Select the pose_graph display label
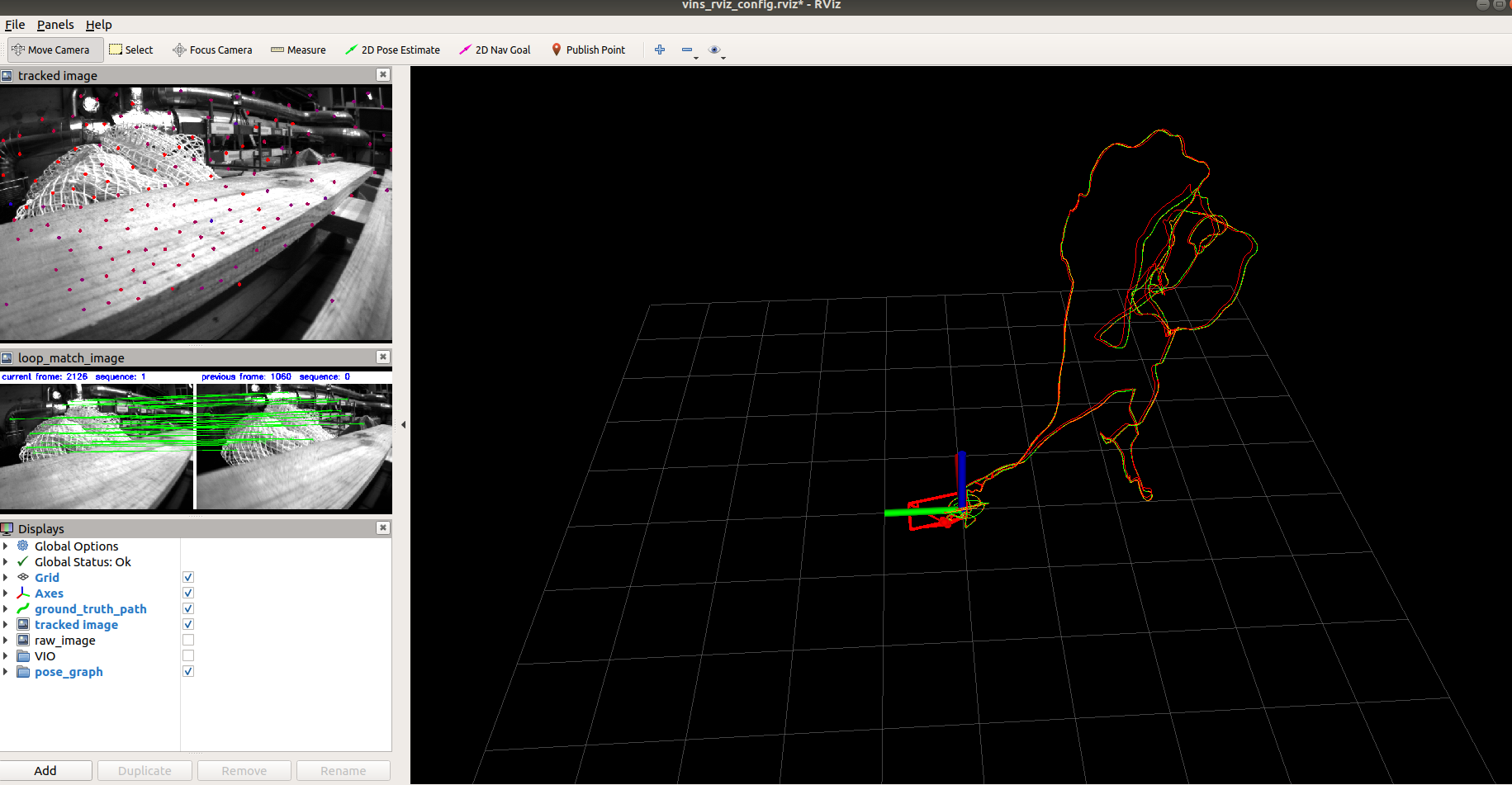The image size is (1512, 785). (69, 671)
